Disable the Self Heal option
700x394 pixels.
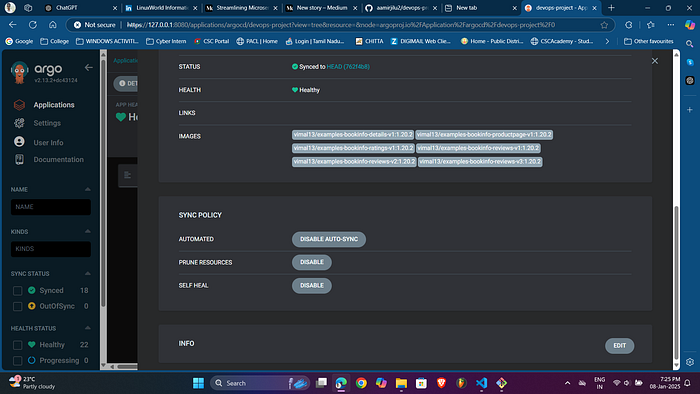312,286
